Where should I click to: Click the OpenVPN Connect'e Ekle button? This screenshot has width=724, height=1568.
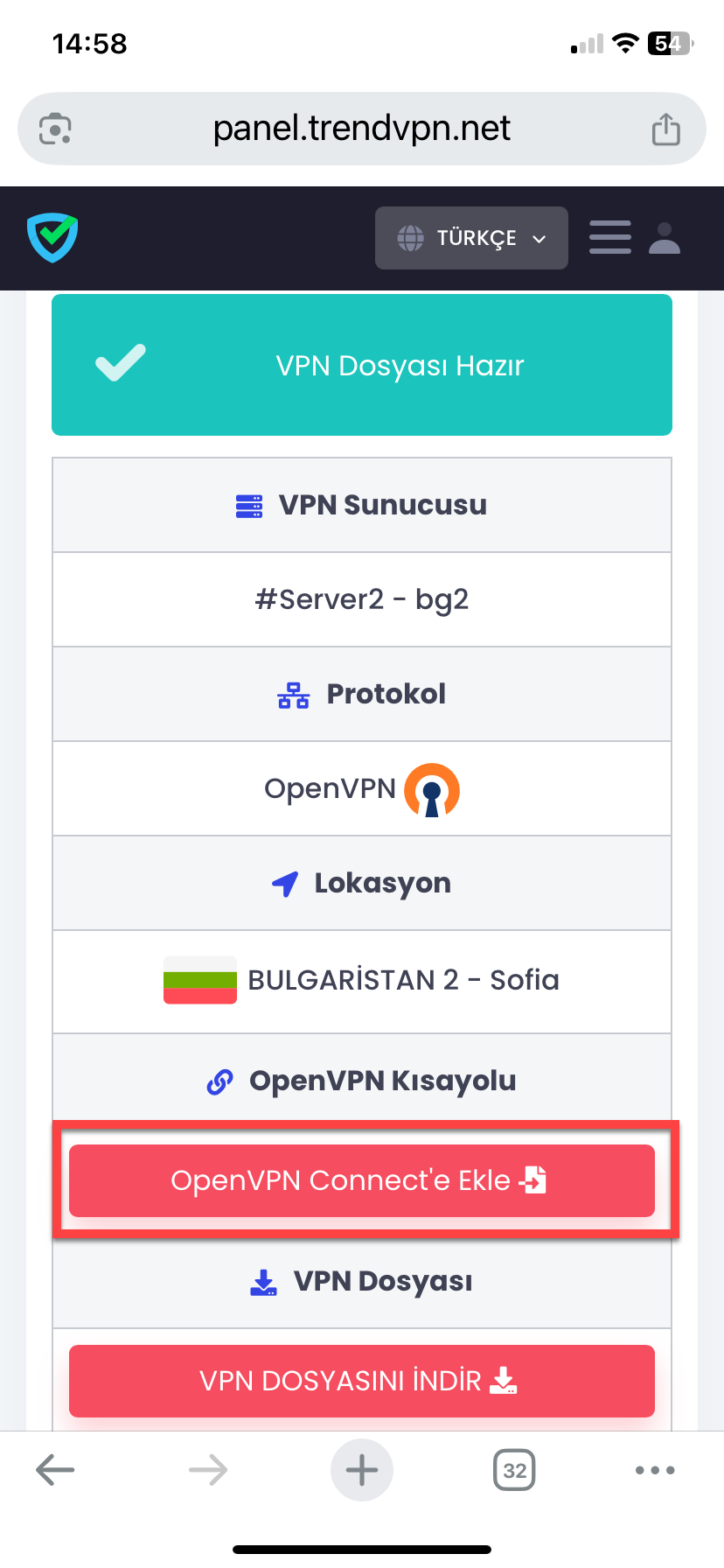coord(362,1180)
